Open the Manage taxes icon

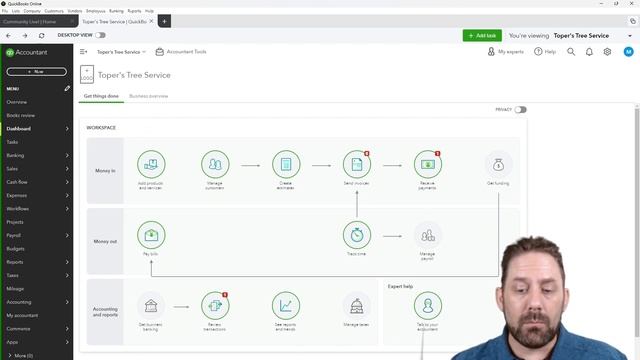357,306
